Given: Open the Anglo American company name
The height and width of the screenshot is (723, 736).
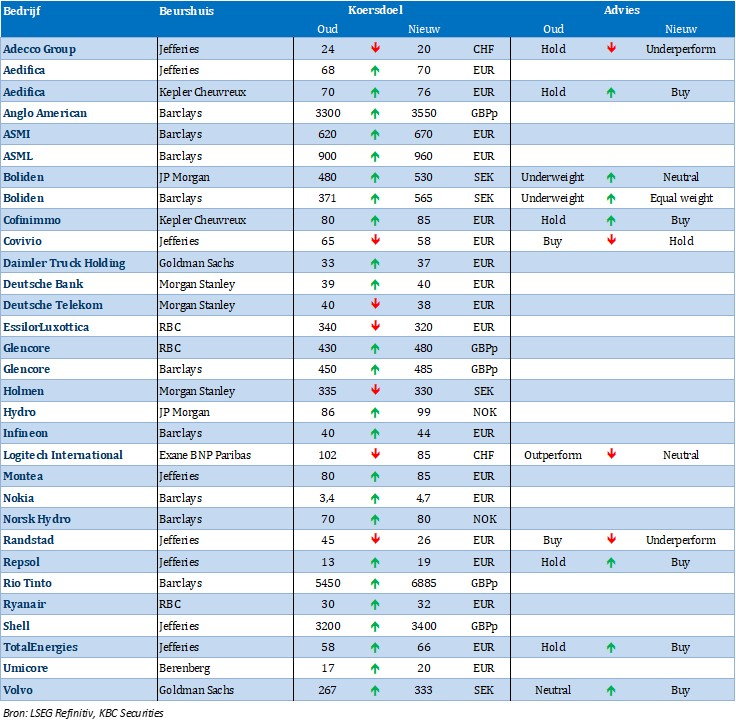Looking at the screenshot, I should point(45,113).
